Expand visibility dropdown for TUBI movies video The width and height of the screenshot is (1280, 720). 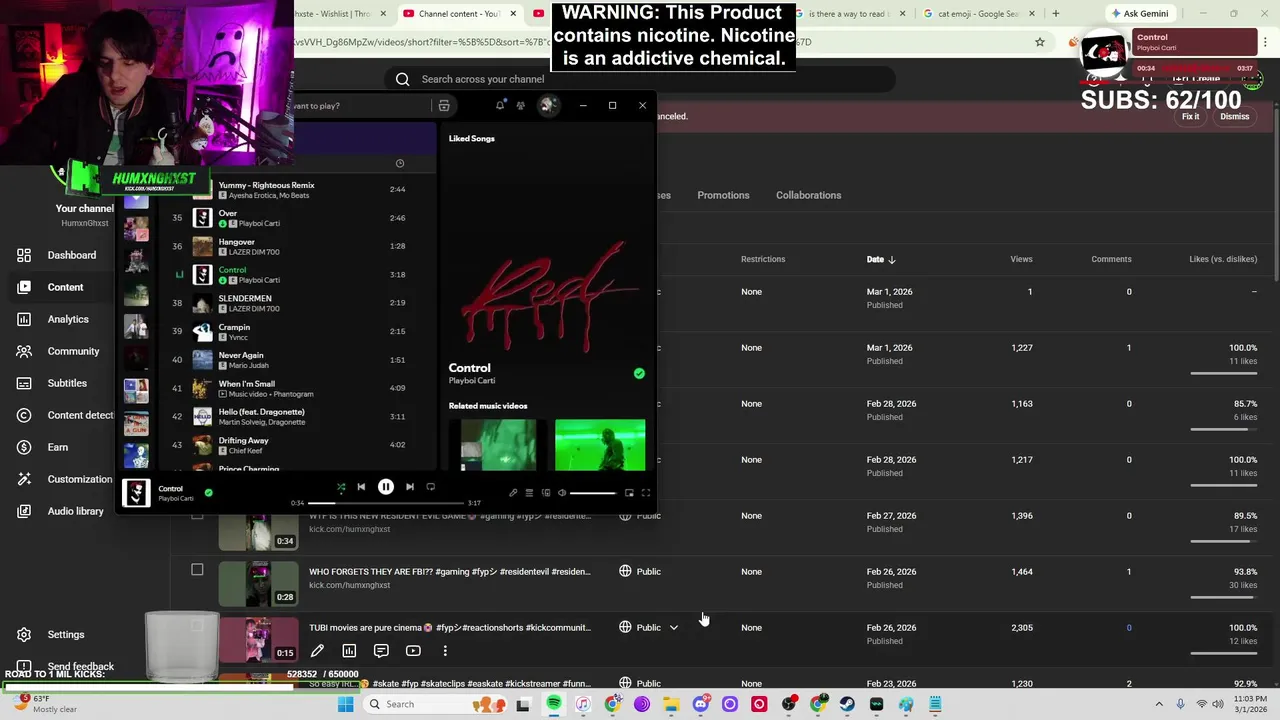coord(674,628)
